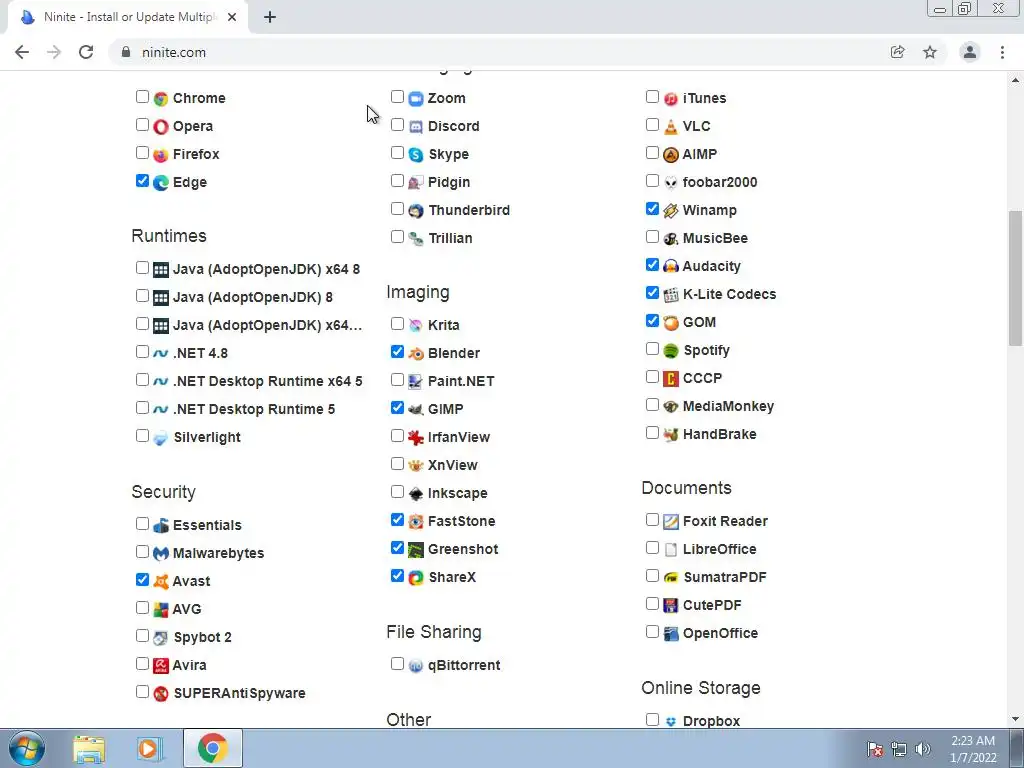Click the Zoom app icon
1024x768 pixels.
(416, 99)
